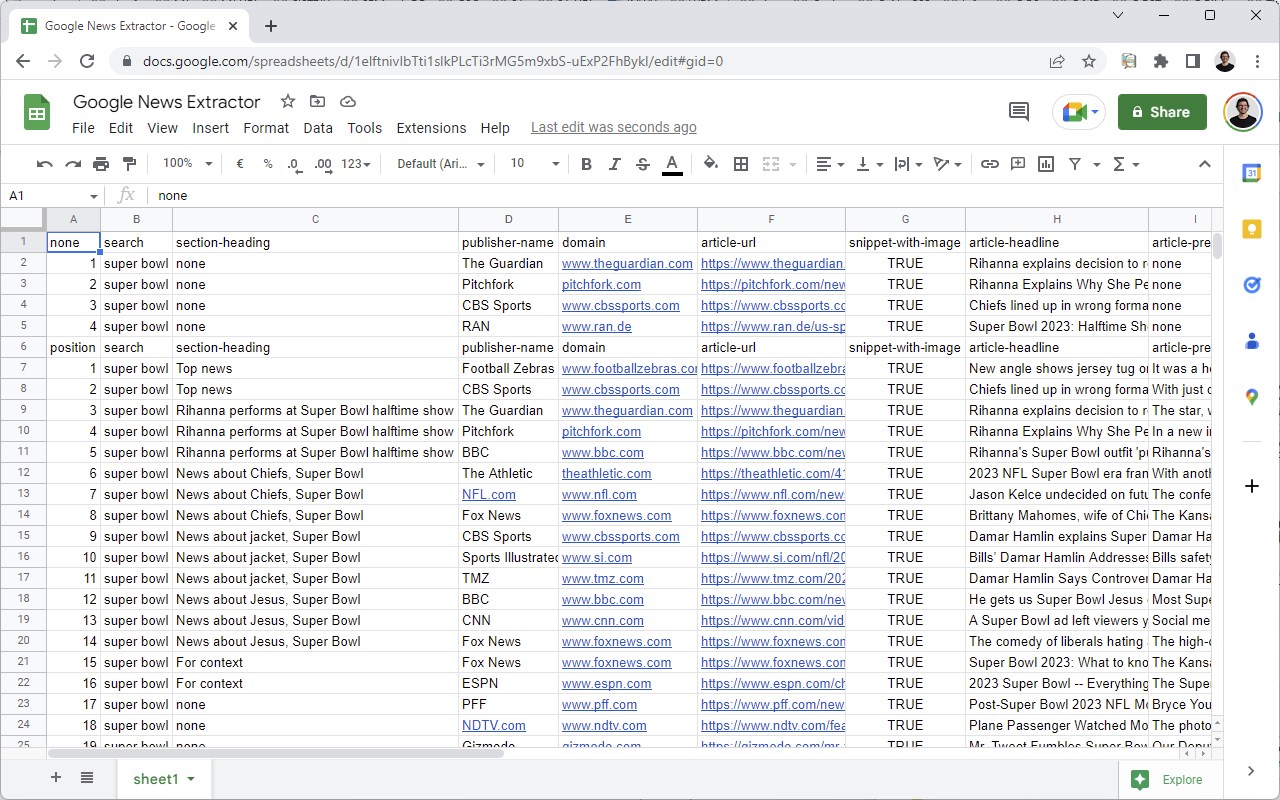Open Contacts side panel
The height and width of the screenshot is (800, 1280).
(x=1251, y=341)
